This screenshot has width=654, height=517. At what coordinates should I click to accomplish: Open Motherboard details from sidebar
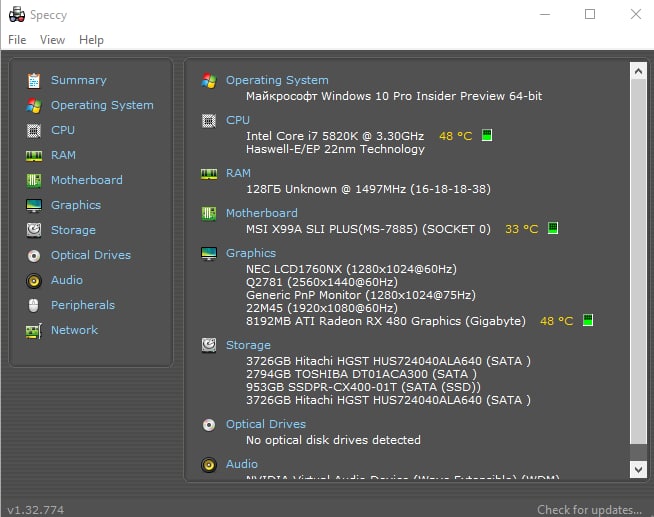coord(87,180)
